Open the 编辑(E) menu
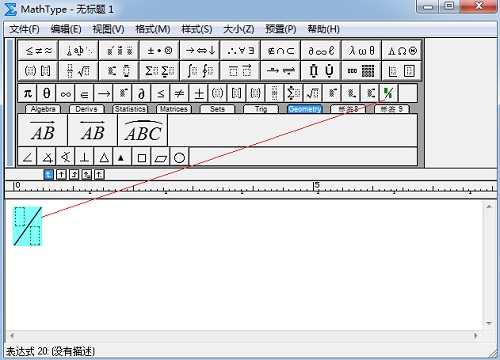The width and height of the screenshot is (500, 360). pyautogui.click(x=66, y=29)
